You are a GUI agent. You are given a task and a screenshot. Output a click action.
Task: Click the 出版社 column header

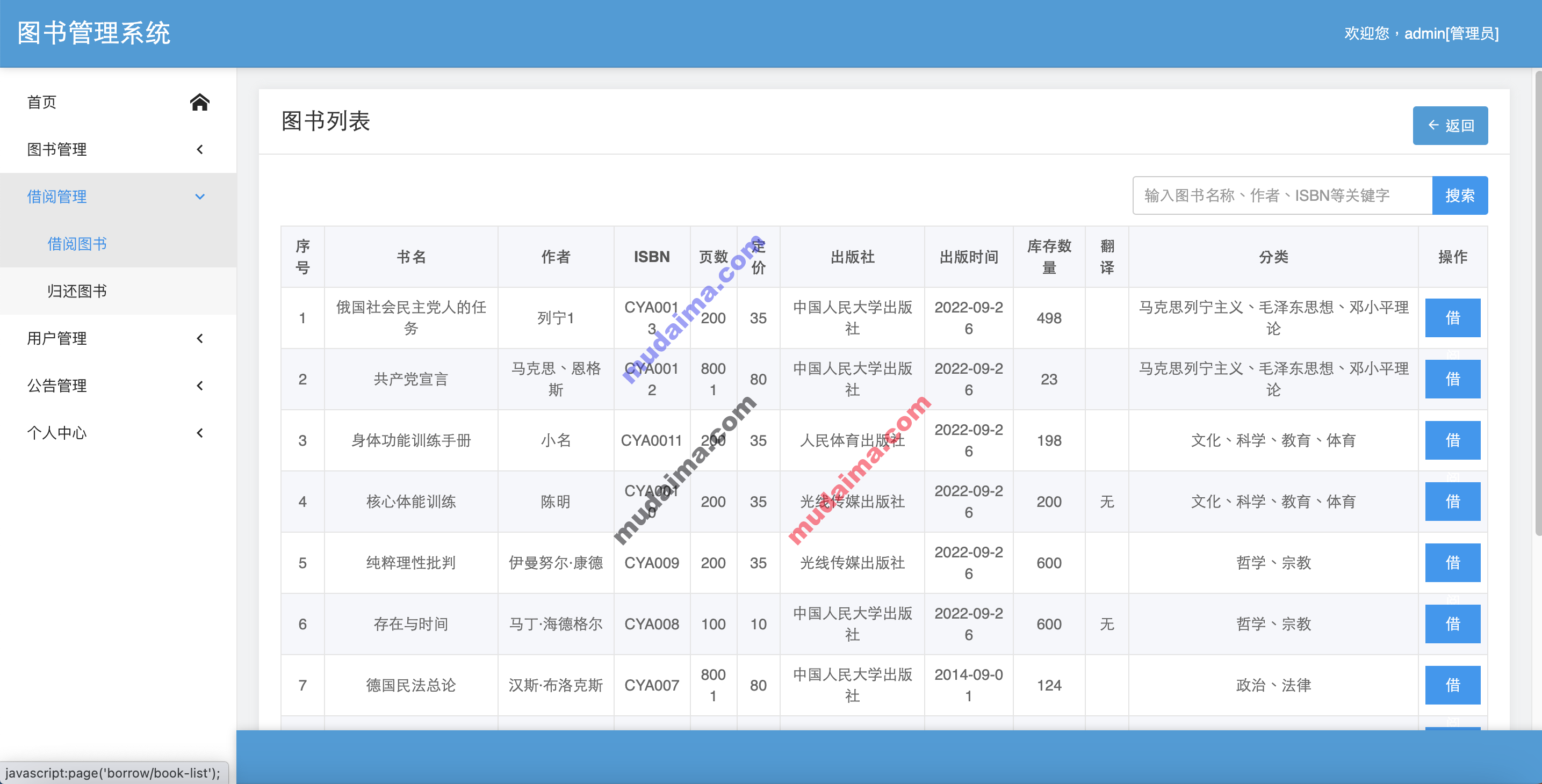click(853, 257)
